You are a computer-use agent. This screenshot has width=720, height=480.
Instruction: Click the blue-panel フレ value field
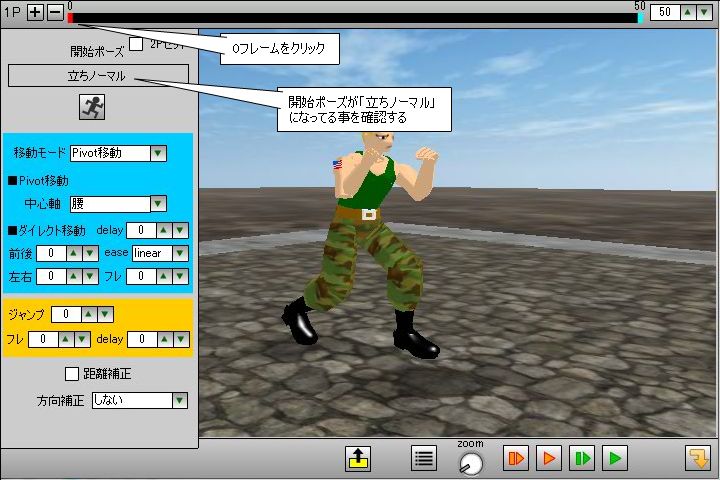(x=141, y=276)
